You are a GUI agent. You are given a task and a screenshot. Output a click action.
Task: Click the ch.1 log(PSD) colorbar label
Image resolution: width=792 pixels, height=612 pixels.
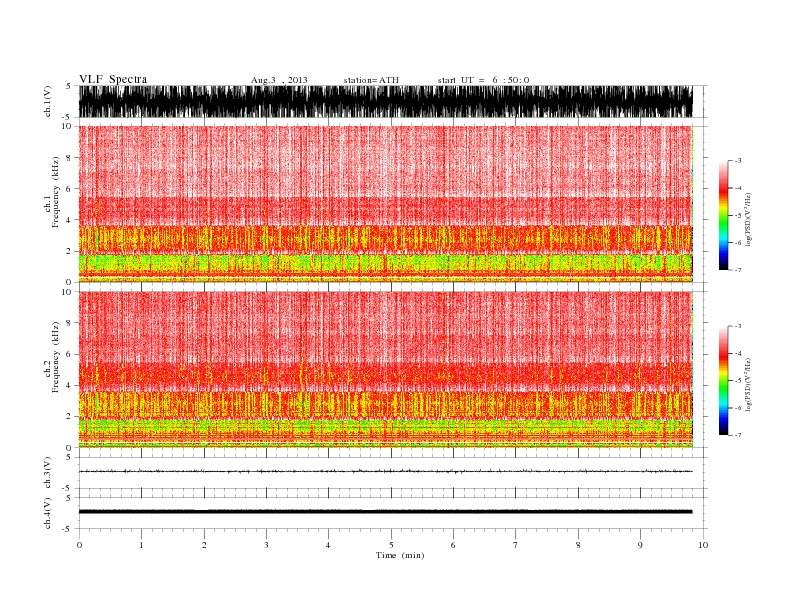(x=749, y=219)
